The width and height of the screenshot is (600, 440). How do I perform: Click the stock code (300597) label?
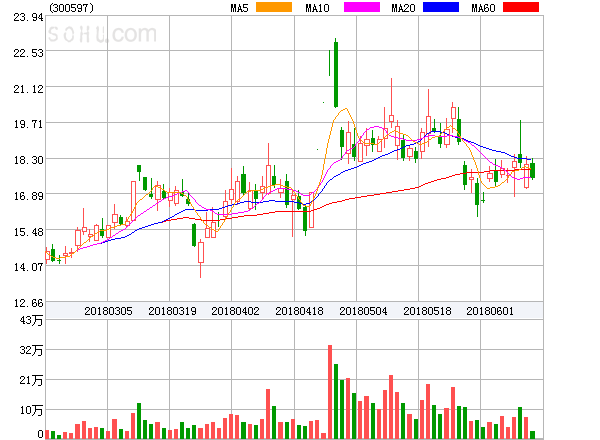(72, 8)
